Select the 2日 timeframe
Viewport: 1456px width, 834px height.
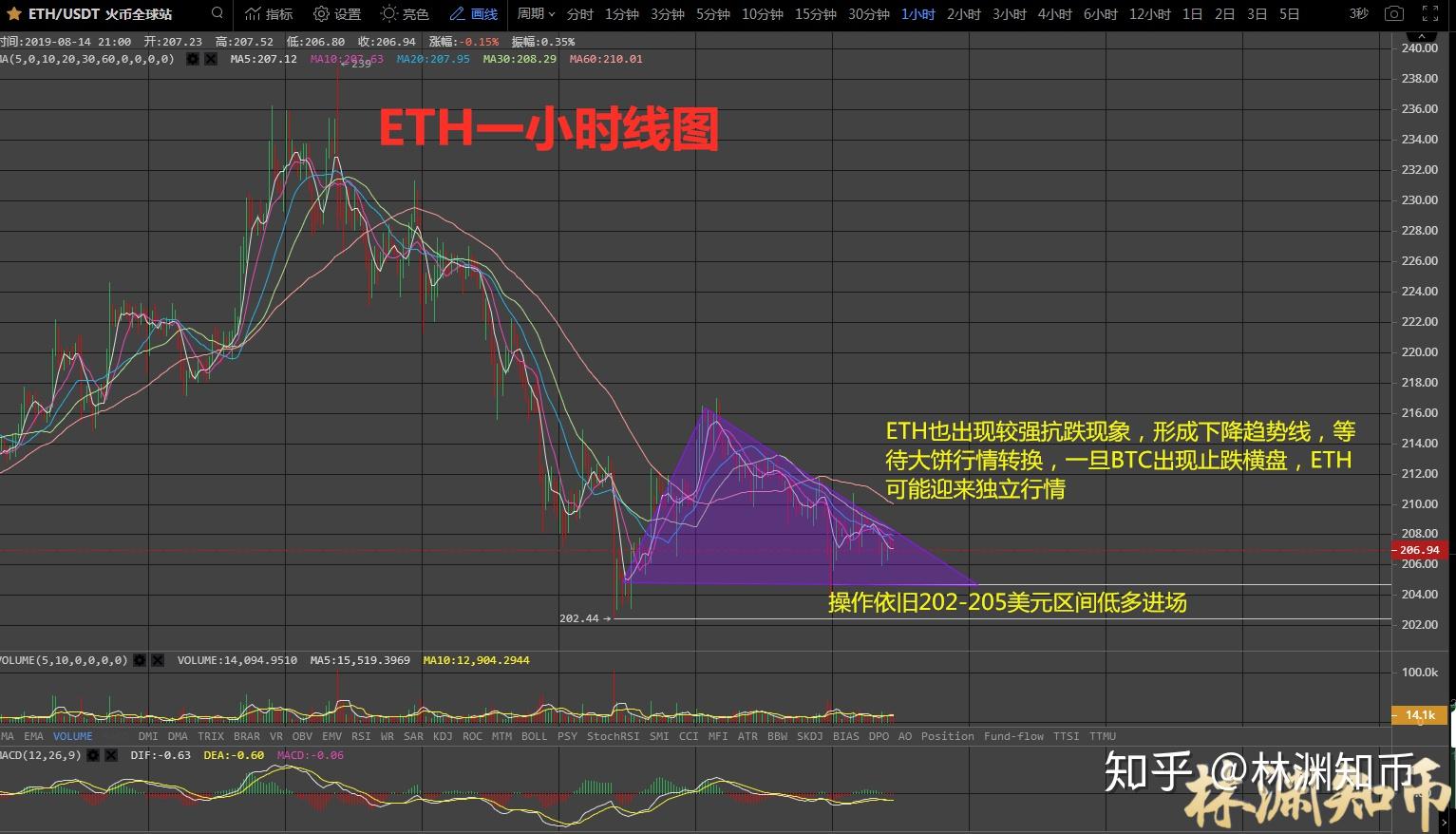click(x=1225, y=14)
